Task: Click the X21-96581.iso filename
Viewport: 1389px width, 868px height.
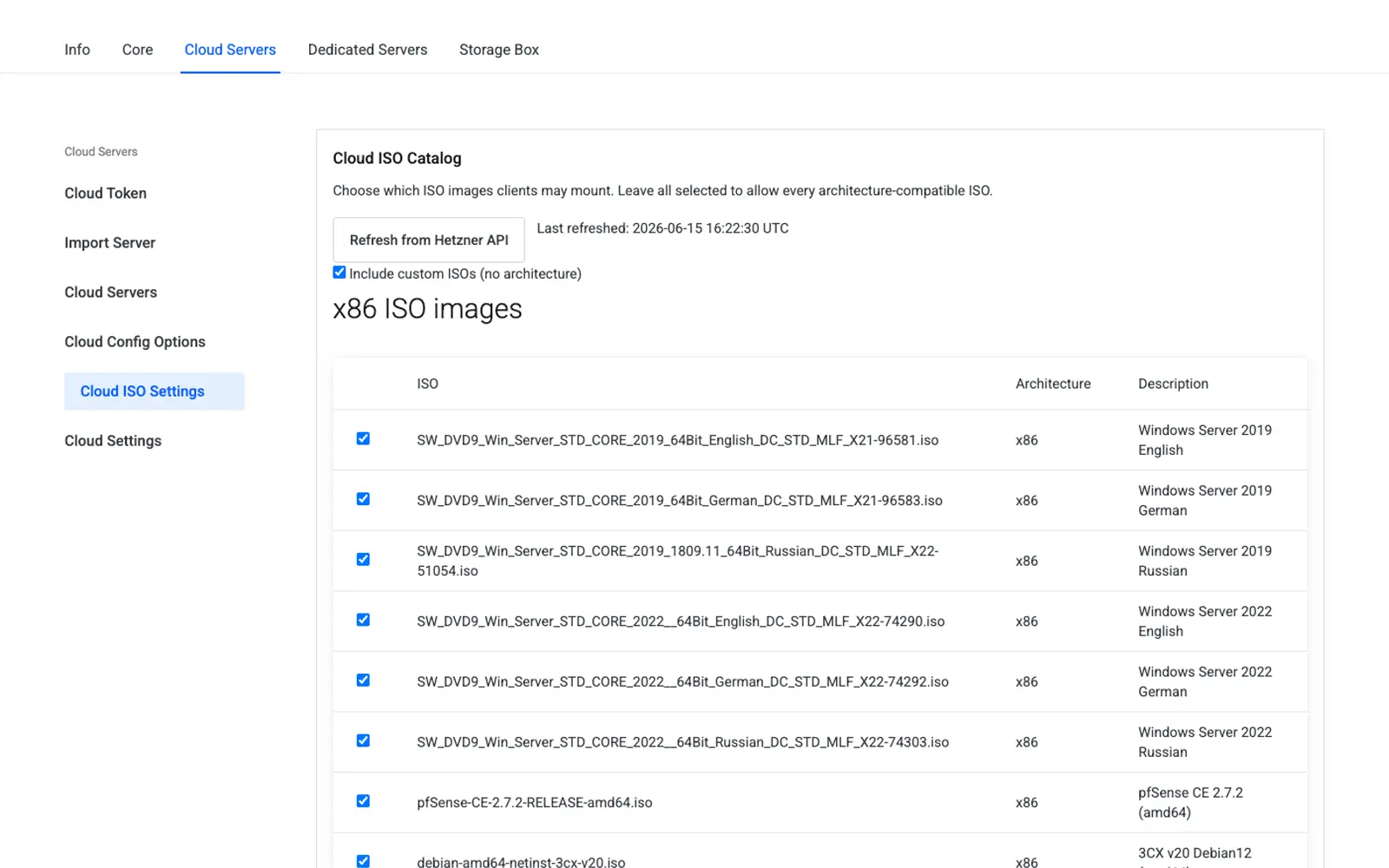Action: (677, 440)
